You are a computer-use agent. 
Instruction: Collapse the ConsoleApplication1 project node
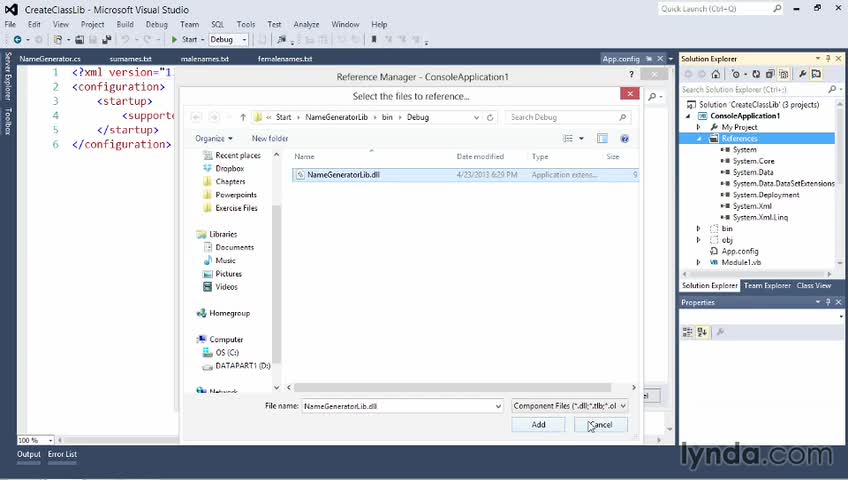pos(688,116)
